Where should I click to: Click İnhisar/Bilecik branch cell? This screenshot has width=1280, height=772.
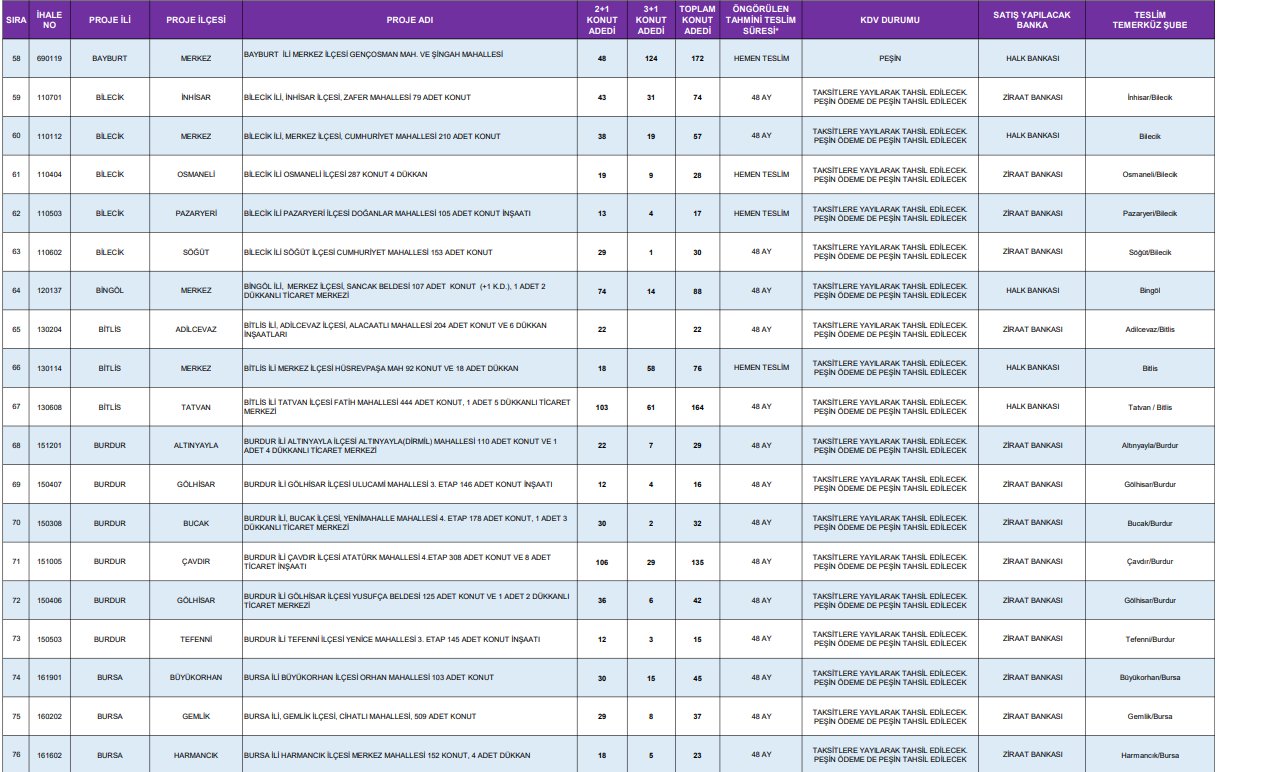(1150, 97)
